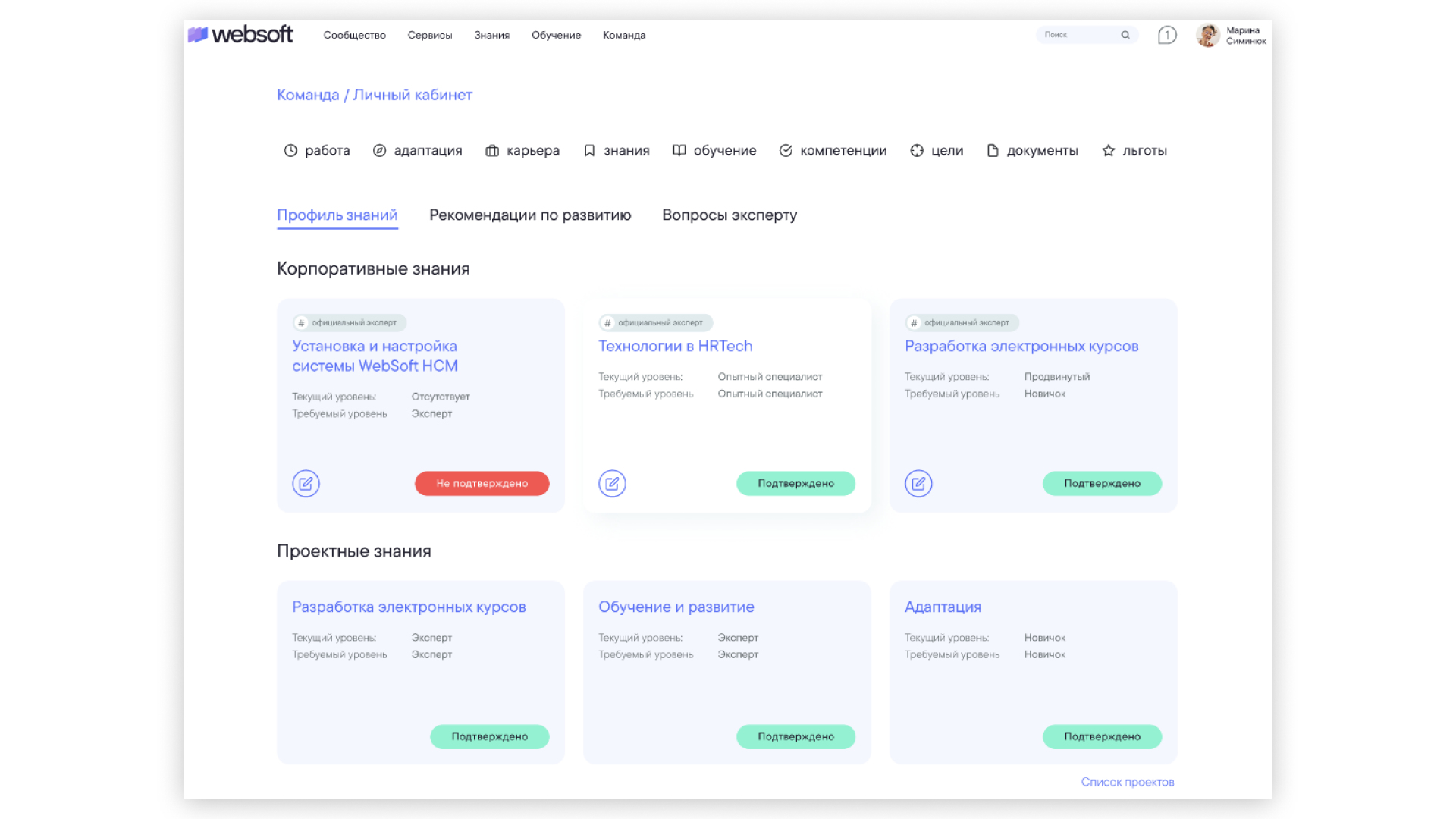Click the Команда breadcrumb link
The width and height of the screenshot is (1456, 819).
[x=308, y=95]
